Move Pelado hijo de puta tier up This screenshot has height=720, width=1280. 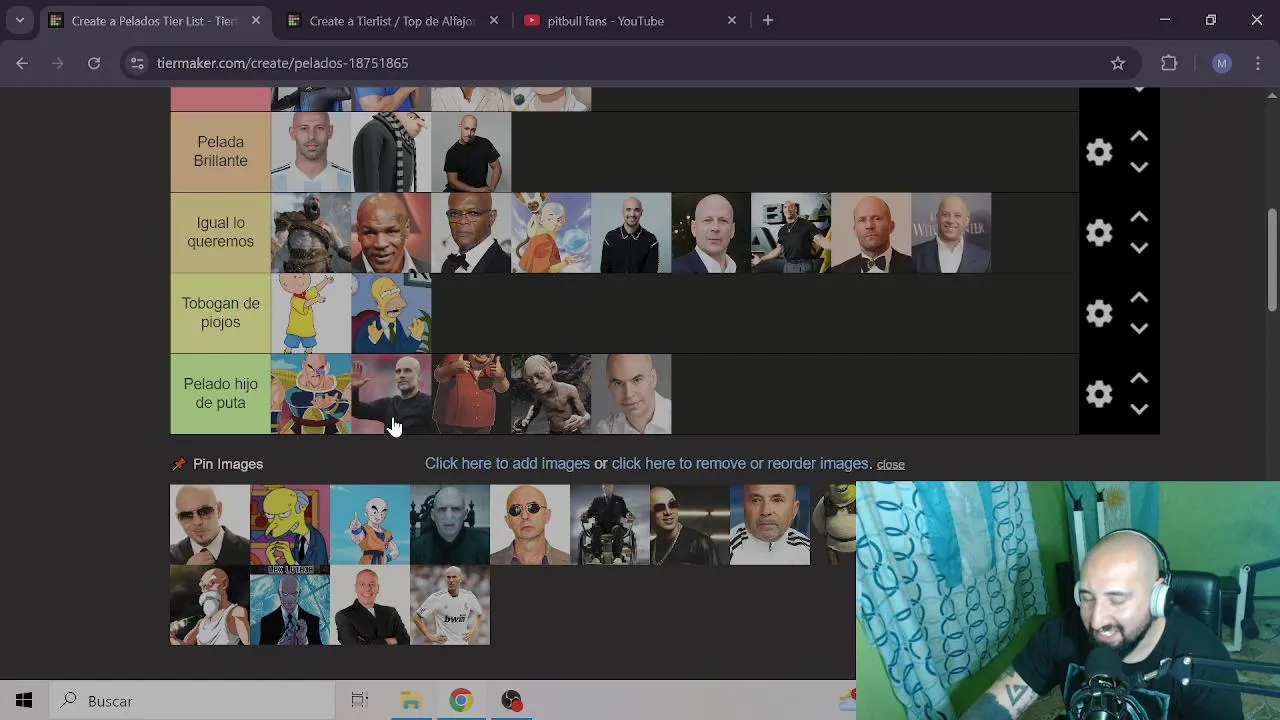pos(1139,378)
